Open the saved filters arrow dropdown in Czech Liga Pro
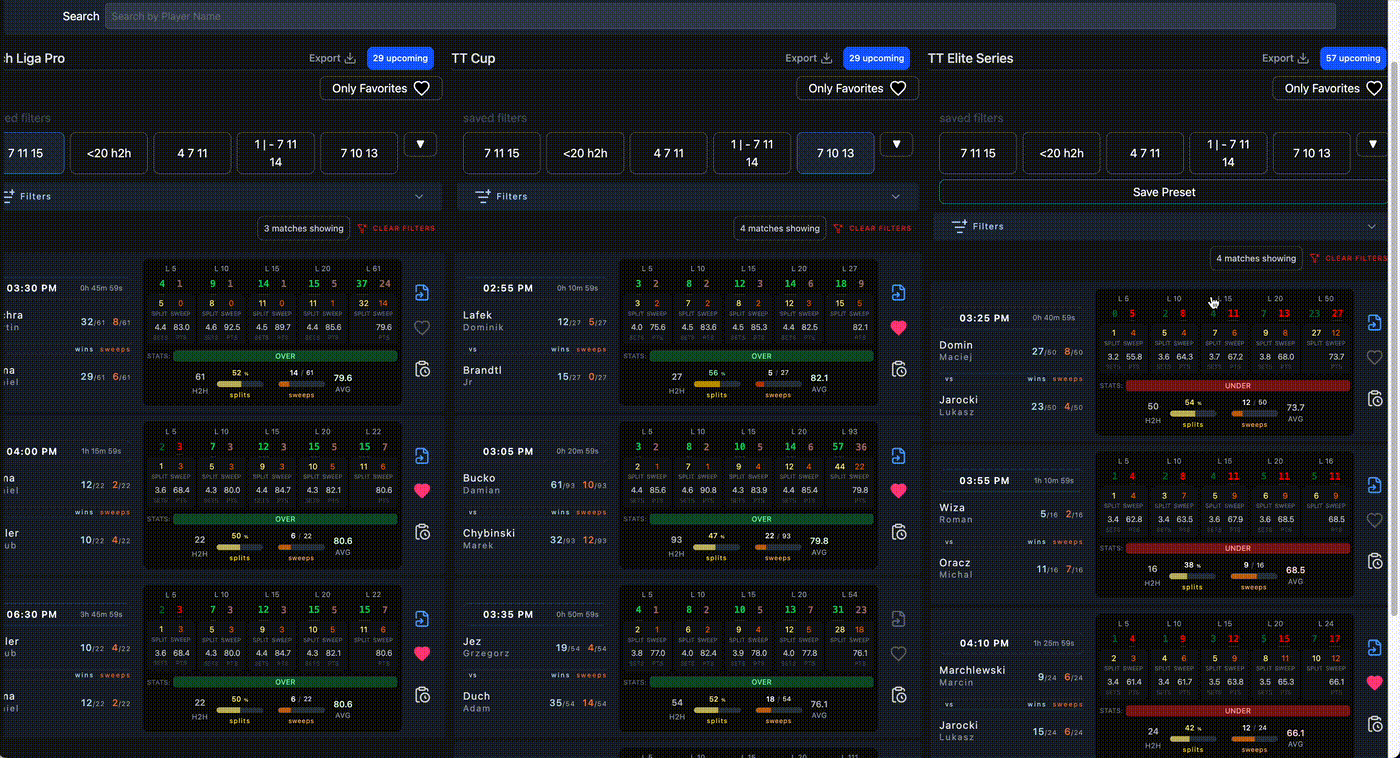The width and height of the screenshot is (1400, 758). [x=420, y=144]
